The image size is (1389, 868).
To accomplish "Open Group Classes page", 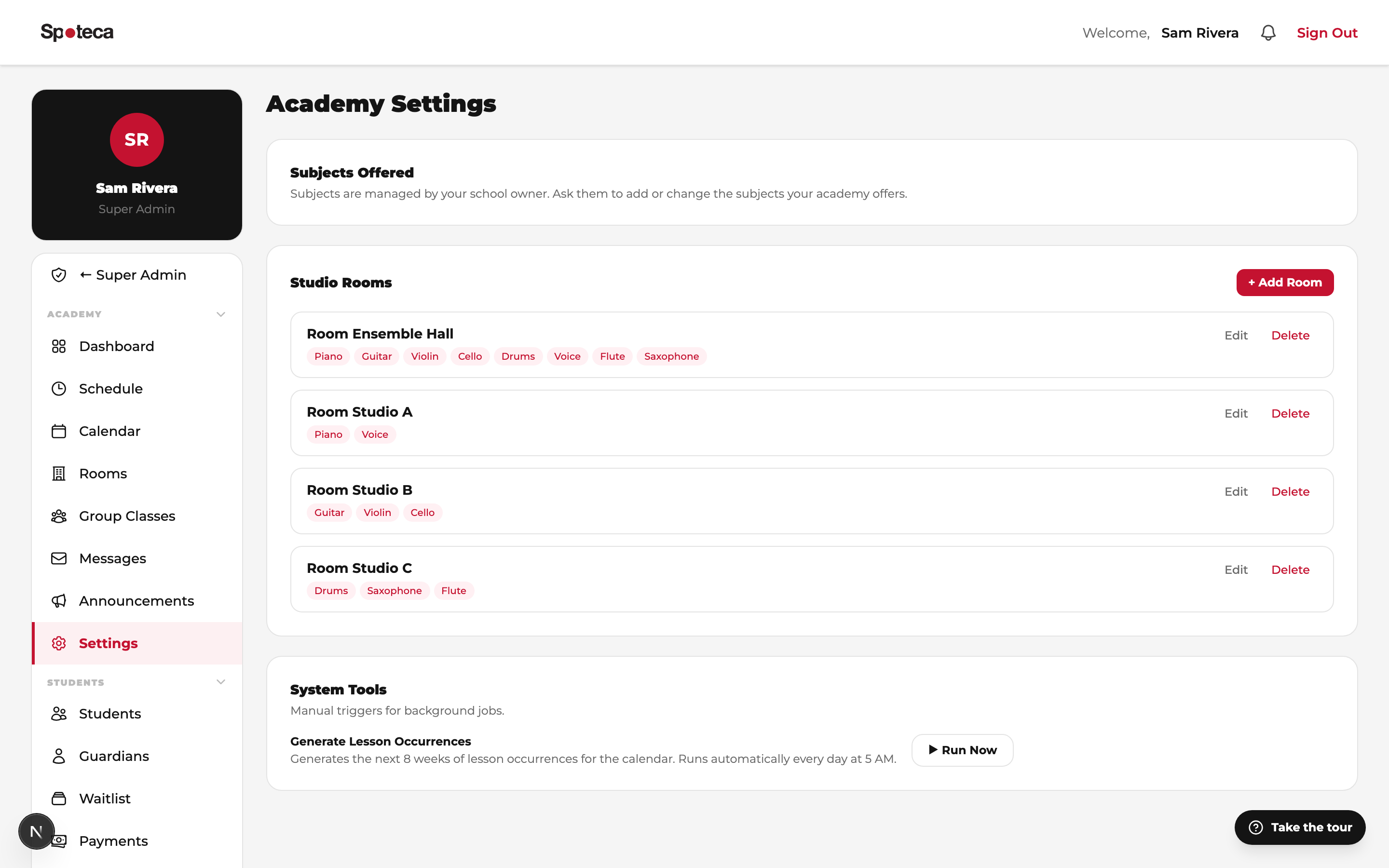I will (x=137, y=516).
